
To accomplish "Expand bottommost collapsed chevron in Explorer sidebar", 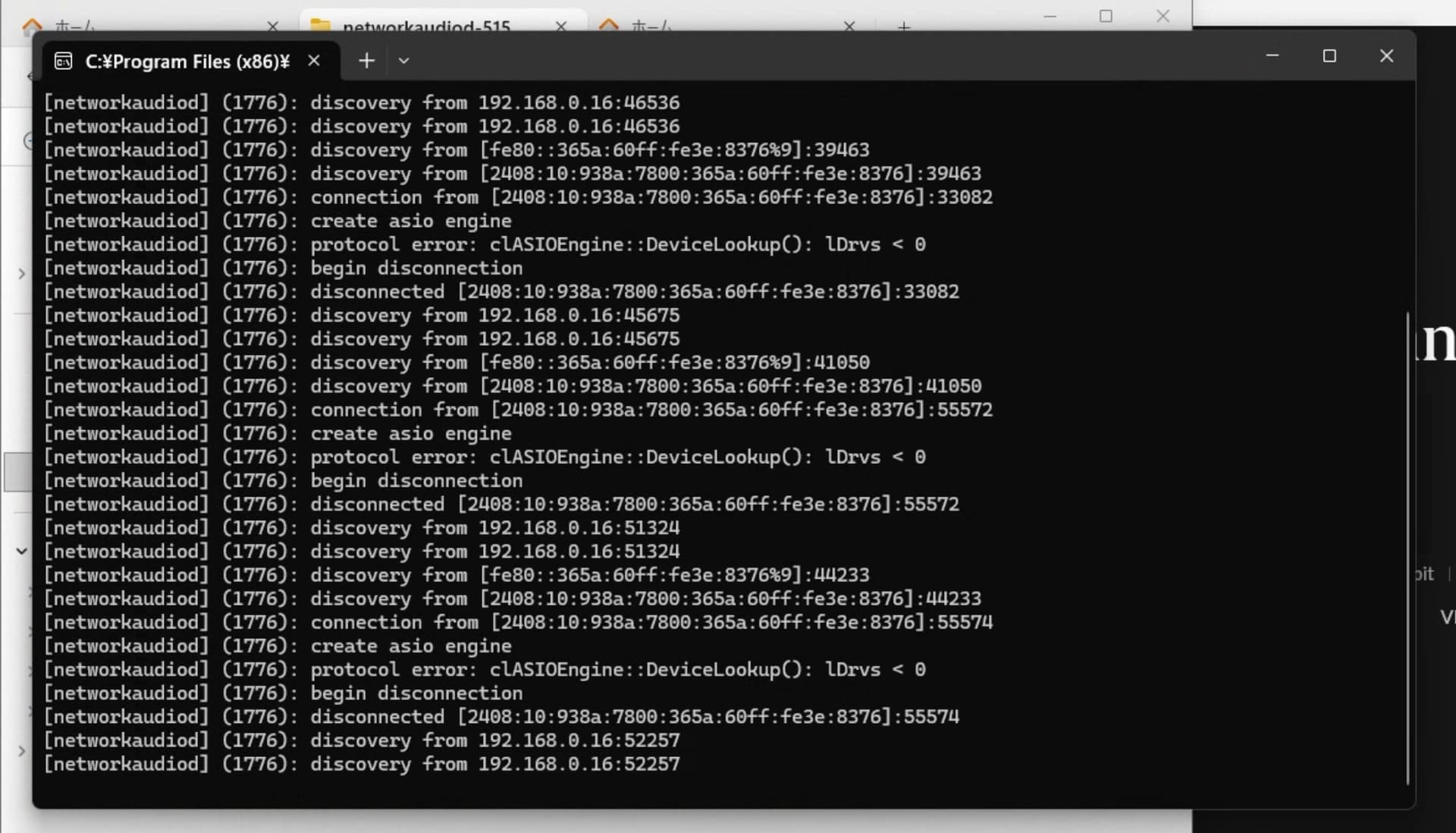I will pos(22,751).
